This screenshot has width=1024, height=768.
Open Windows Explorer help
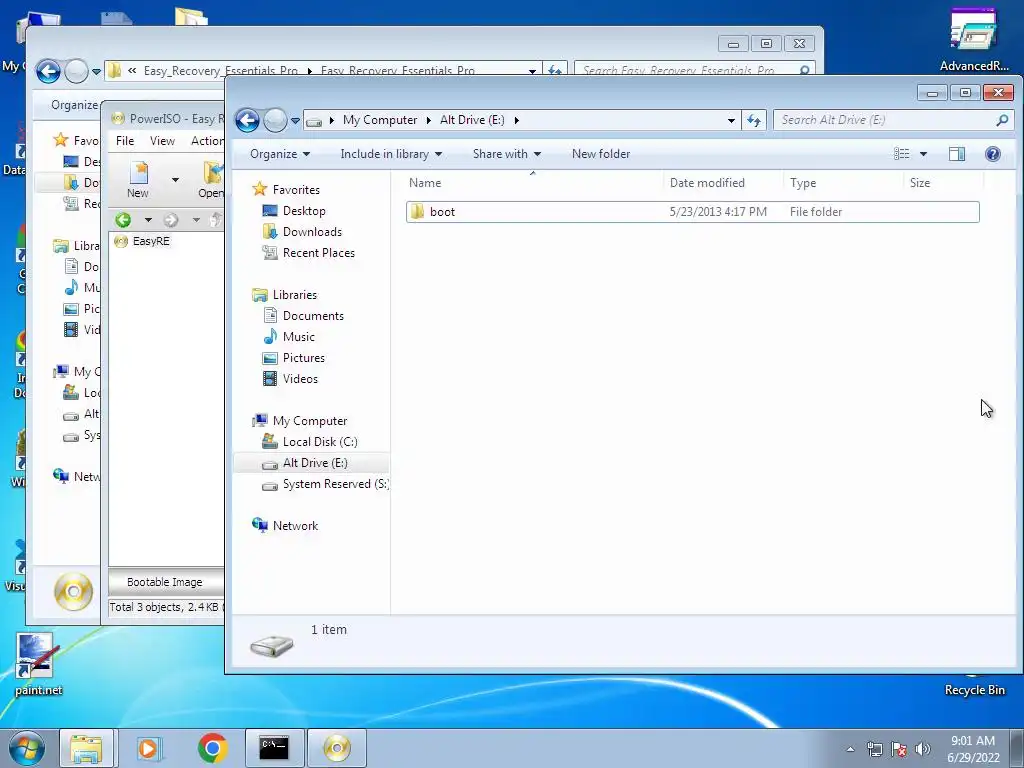click(x=993, y=154)
